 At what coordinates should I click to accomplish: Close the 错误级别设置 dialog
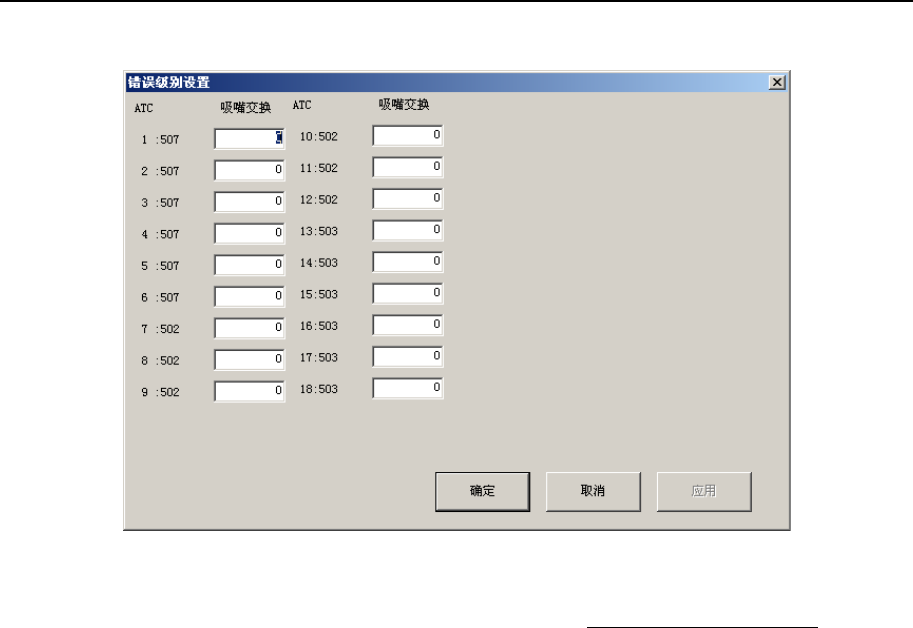777,83
